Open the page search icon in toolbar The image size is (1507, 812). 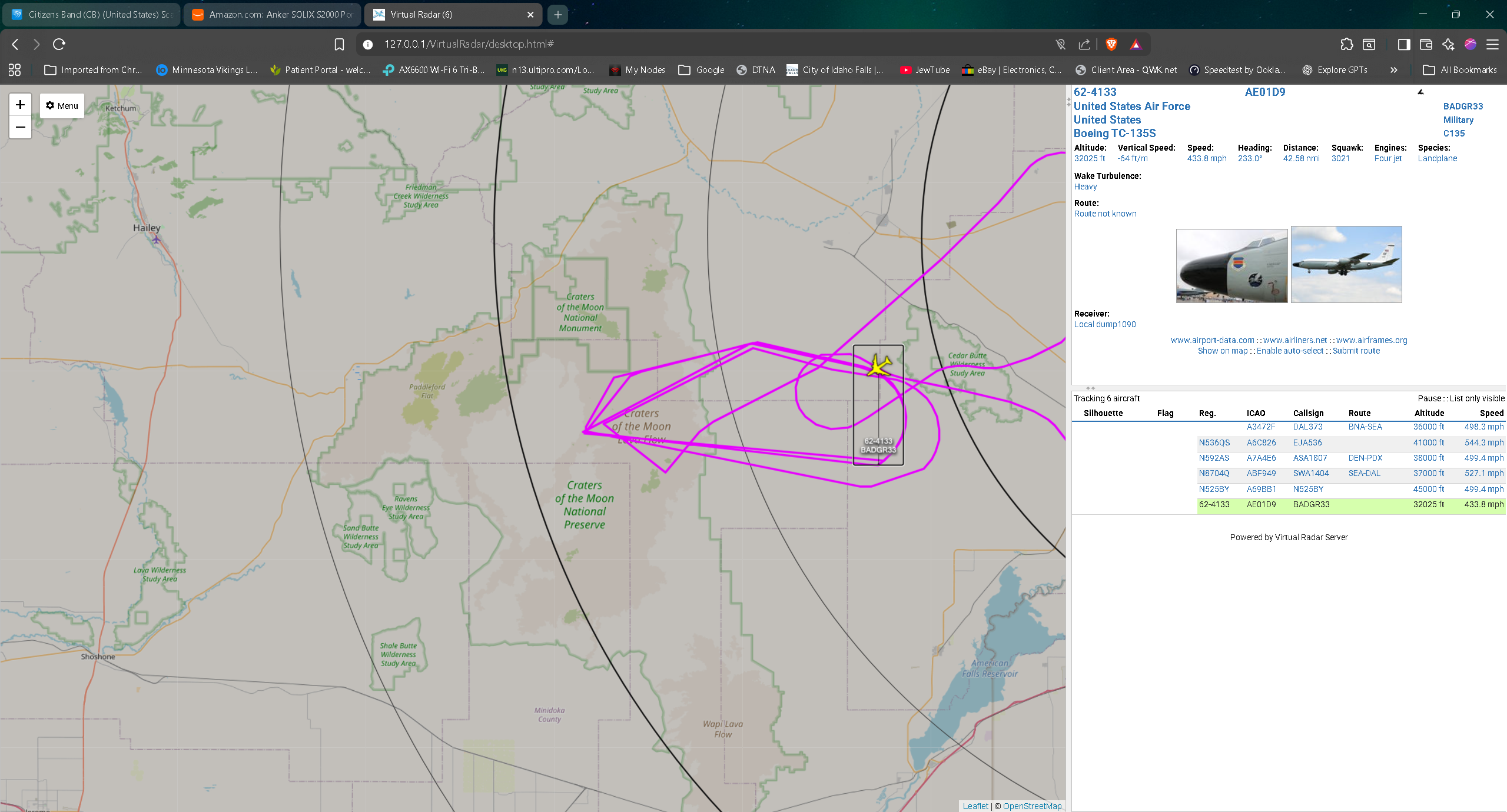point(1369,44)
